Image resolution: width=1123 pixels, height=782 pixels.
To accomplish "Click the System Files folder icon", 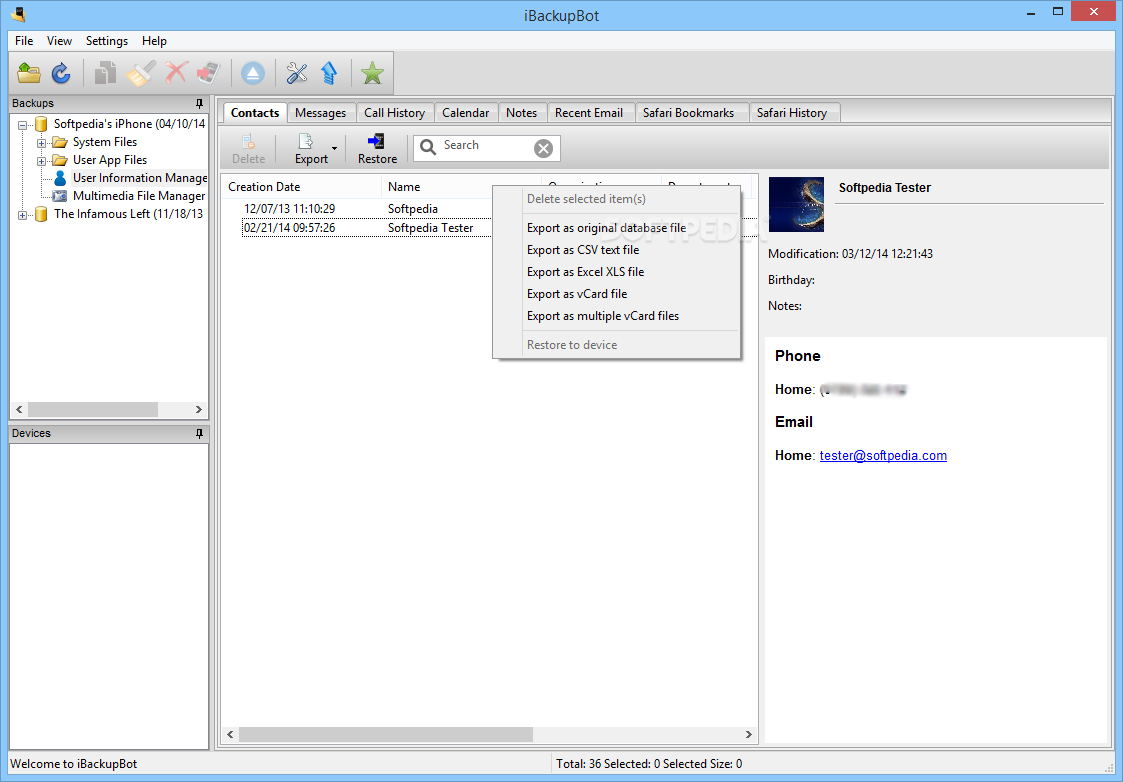I will click(60, 143).
